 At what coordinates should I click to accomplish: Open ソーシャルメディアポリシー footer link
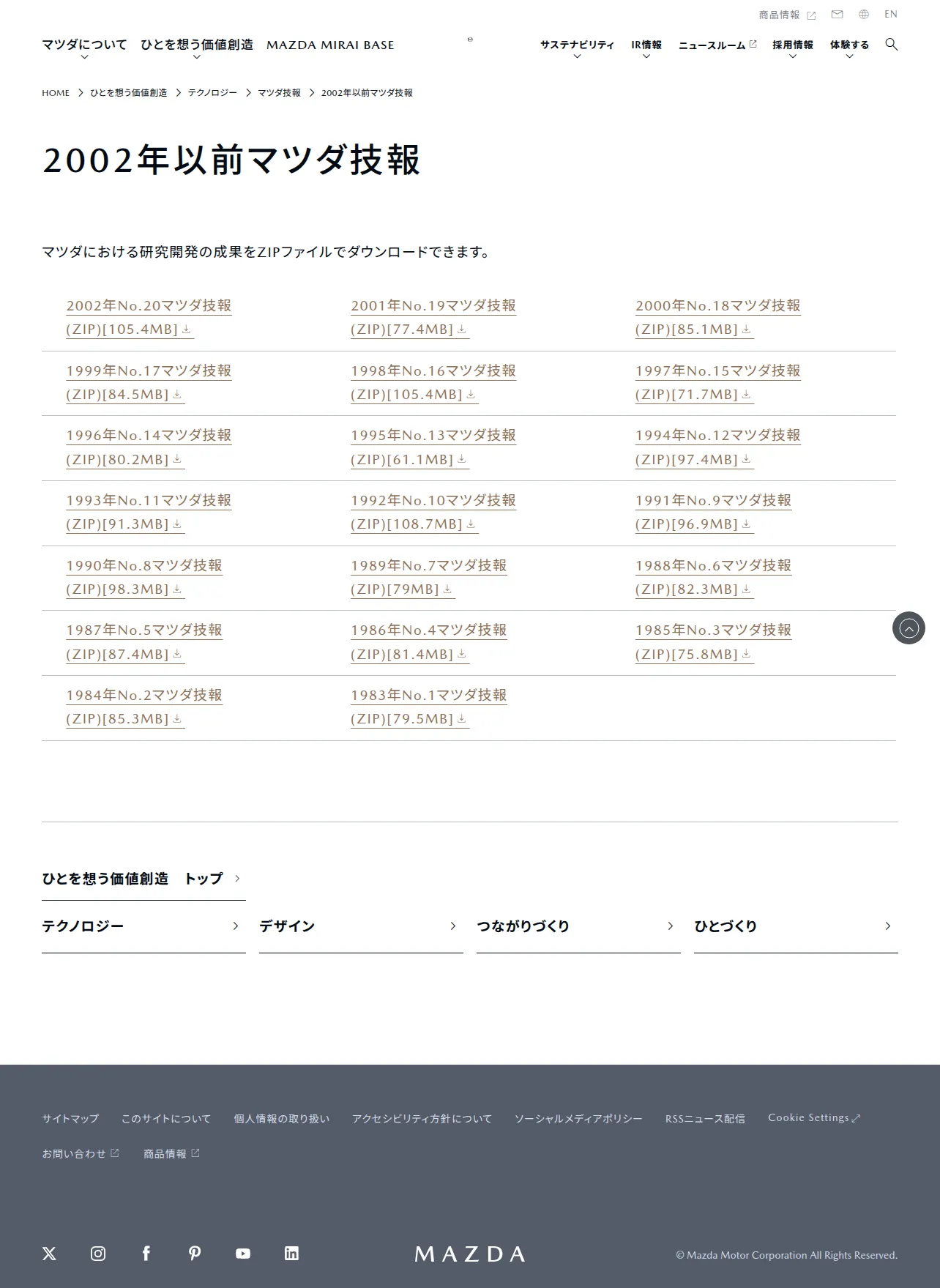[x=578, y=1119]
